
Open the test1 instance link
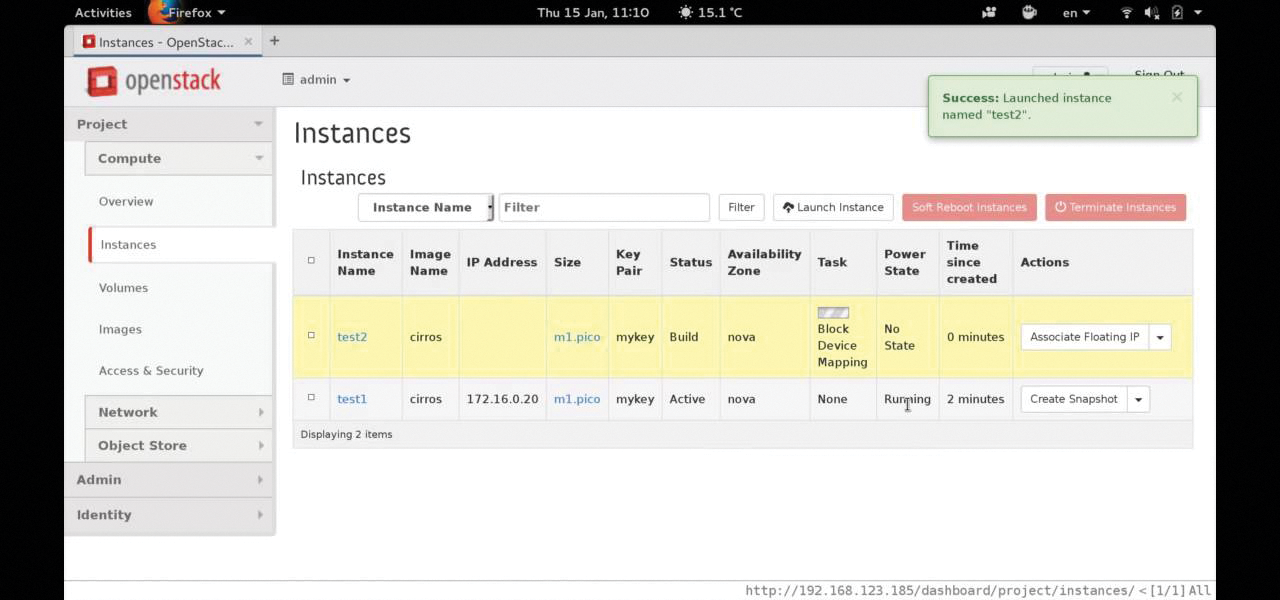tap(352, 399)
